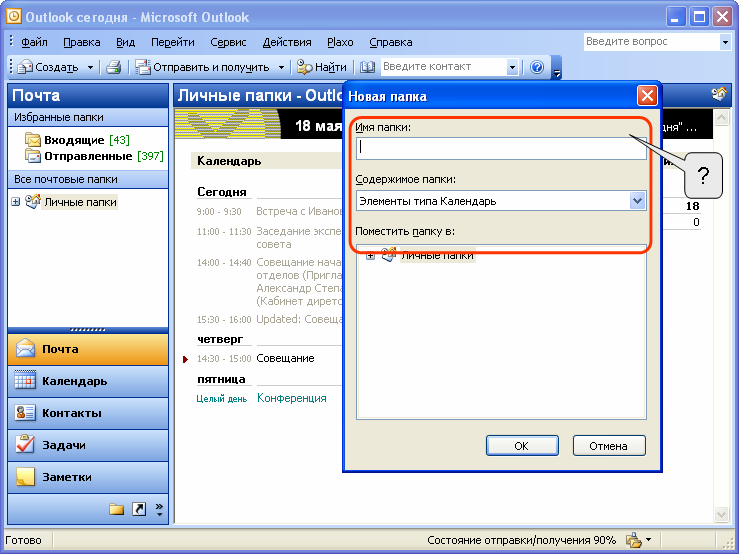This screenshot has height=554, width=739.
Task: Click the Создать new item icon
Action: (x=25, y=67)
